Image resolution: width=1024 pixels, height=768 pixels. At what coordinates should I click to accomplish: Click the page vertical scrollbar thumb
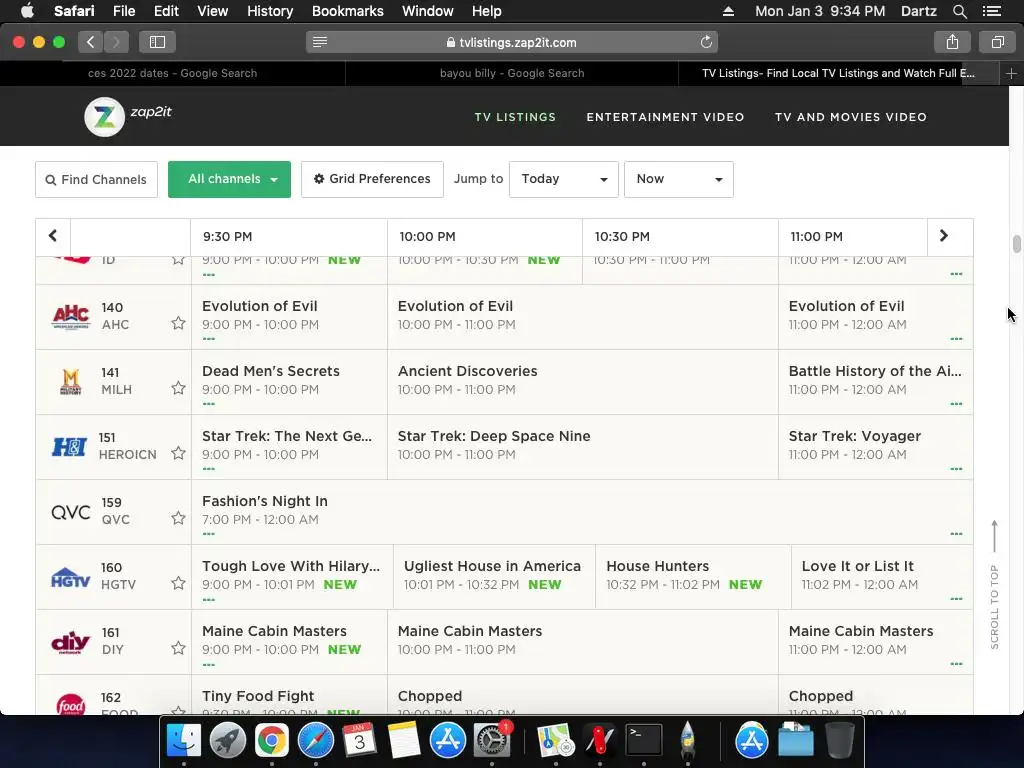[1016, 243]
